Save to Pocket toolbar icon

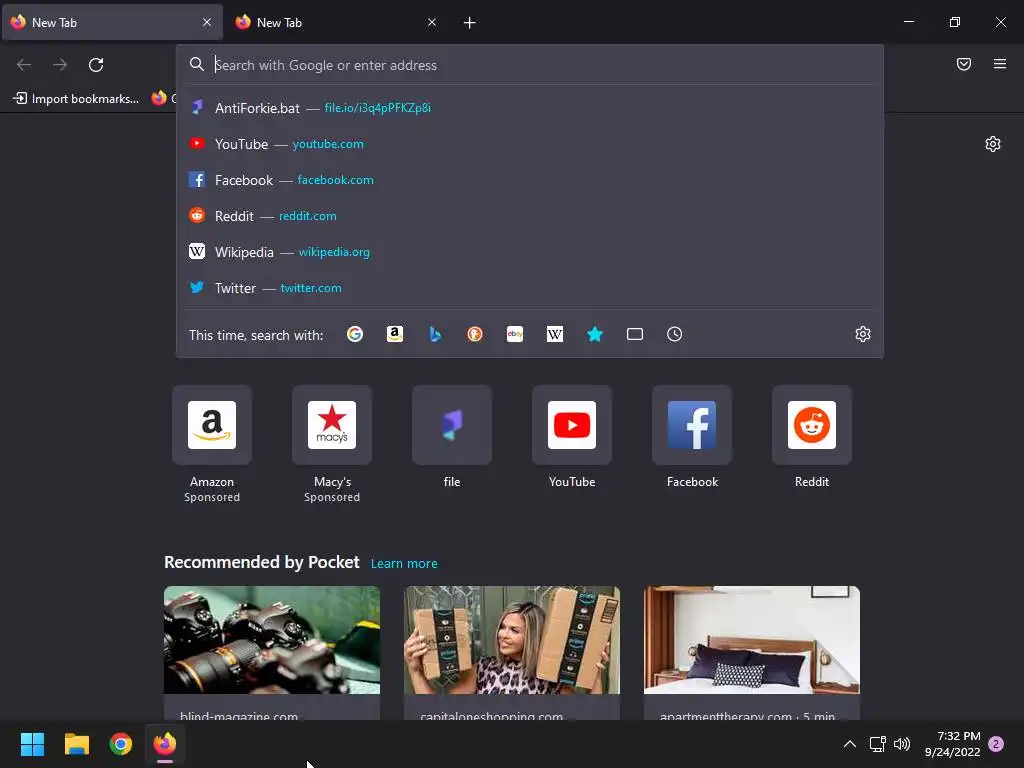[x=963, y=64]
